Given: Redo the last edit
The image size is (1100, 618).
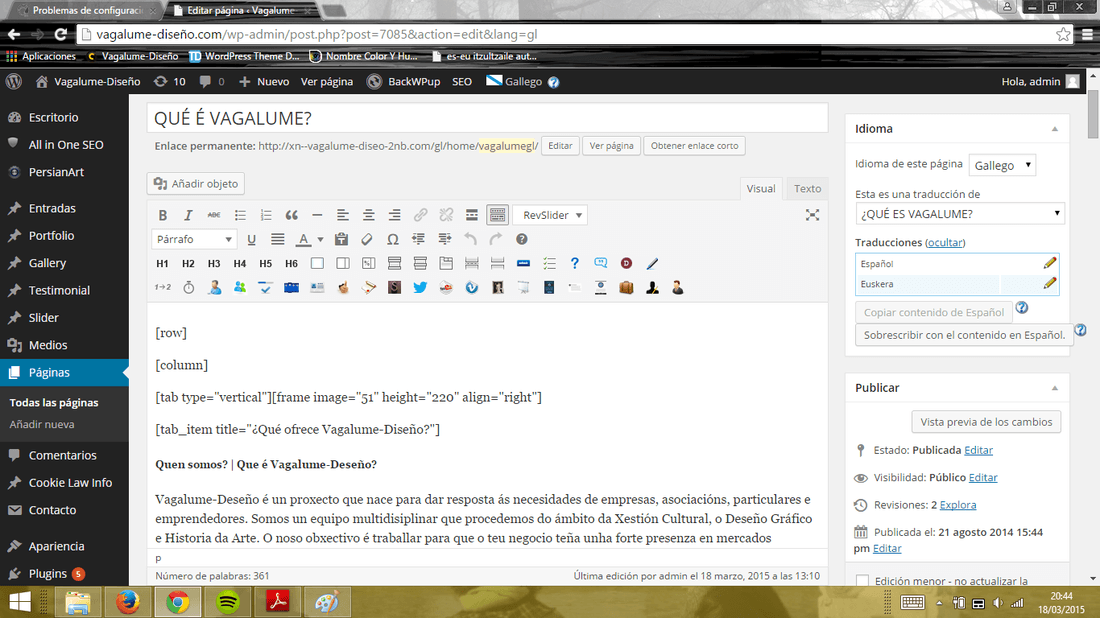Looking at the screenshot, I should [x=496, y=239].
